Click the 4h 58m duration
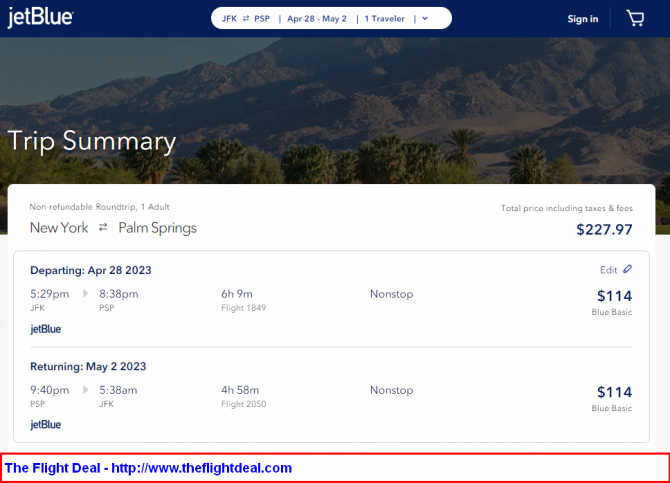The height and width of the screenshot is (483, 670). click(240, 390)
